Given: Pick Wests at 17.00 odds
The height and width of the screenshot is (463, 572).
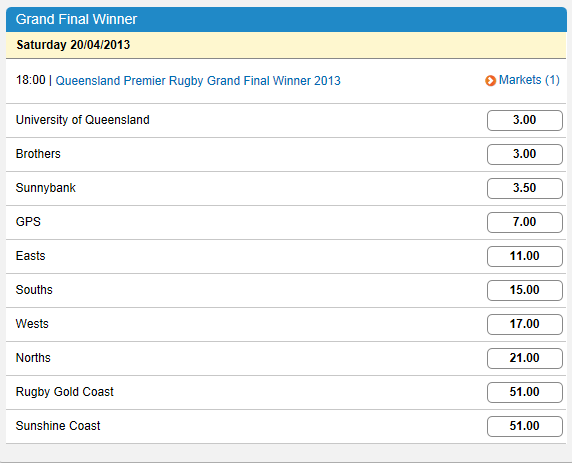Looking at the screenshot, I should point(525,324).
